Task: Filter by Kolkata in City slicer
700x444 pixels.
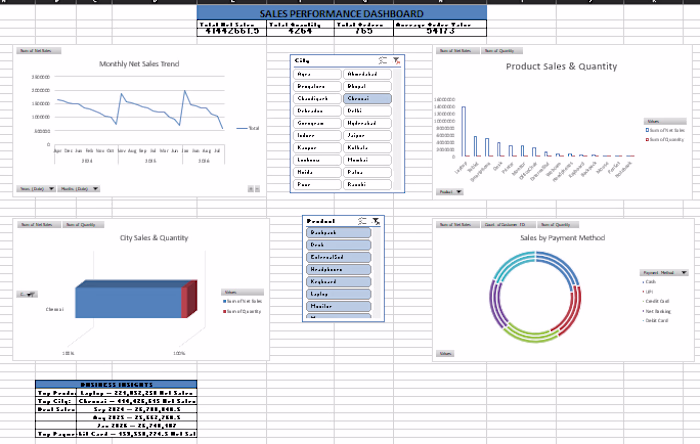Action: coord(367,148)
